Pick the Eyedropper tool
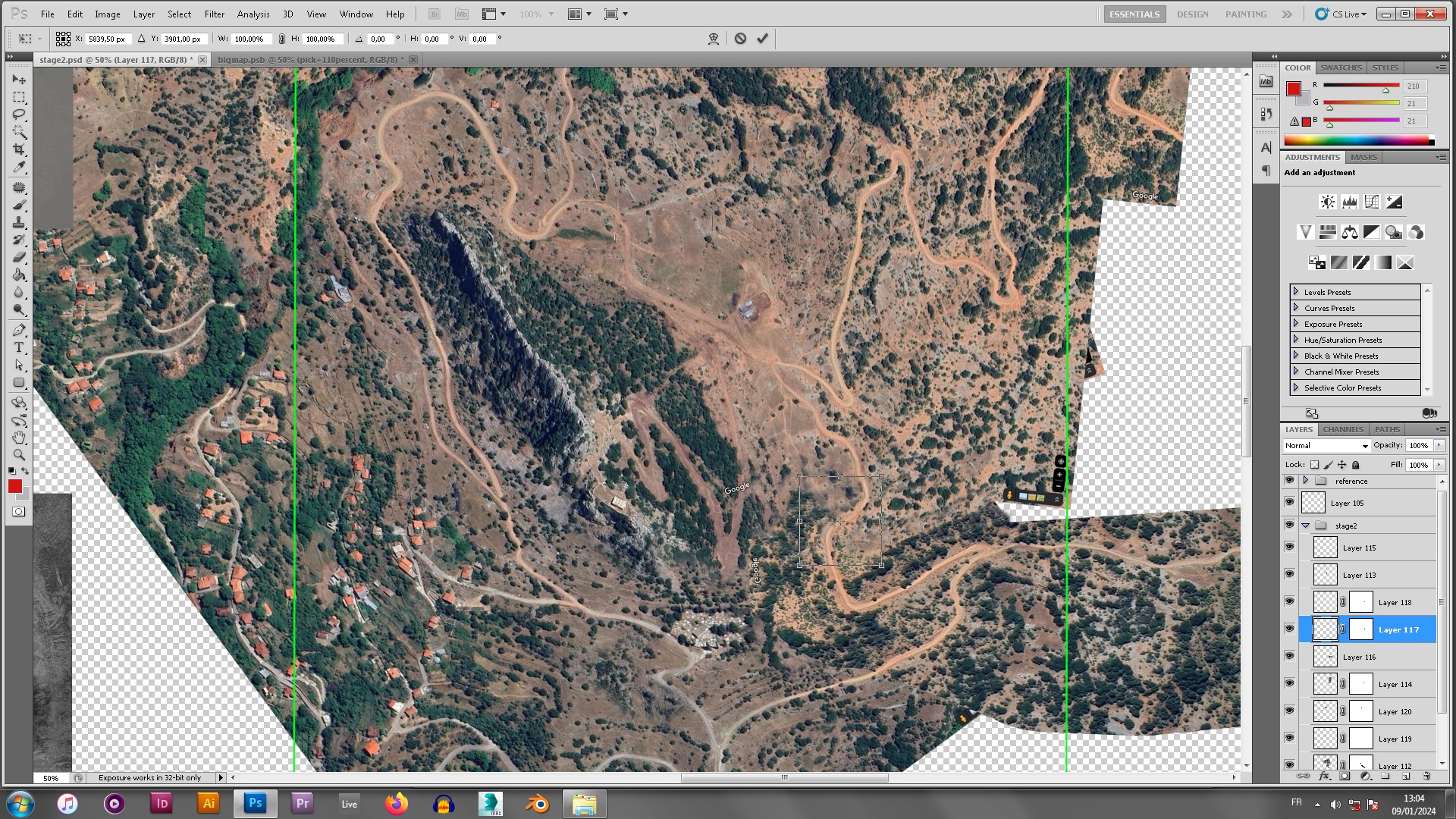1456x819 pixels. pos(19,168)
